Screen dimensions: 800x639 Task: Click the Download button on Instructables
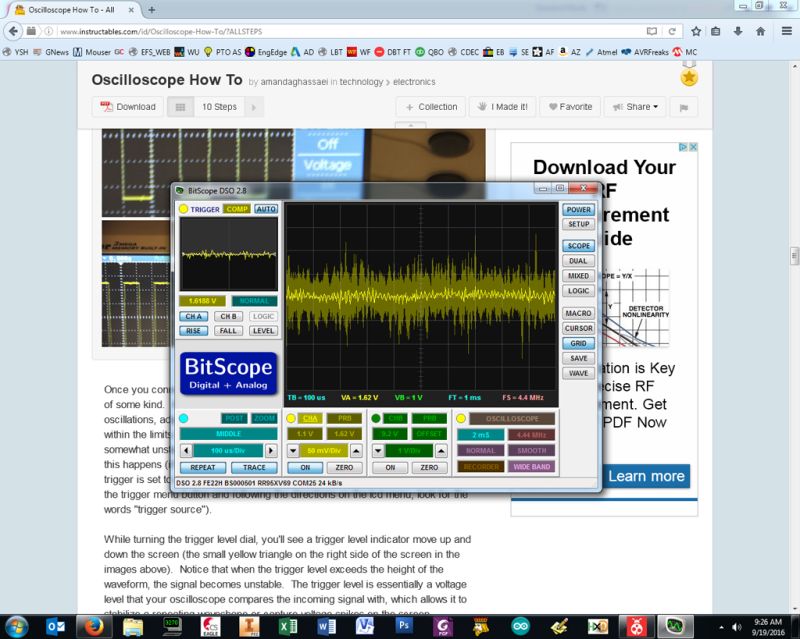pos(128,107)
